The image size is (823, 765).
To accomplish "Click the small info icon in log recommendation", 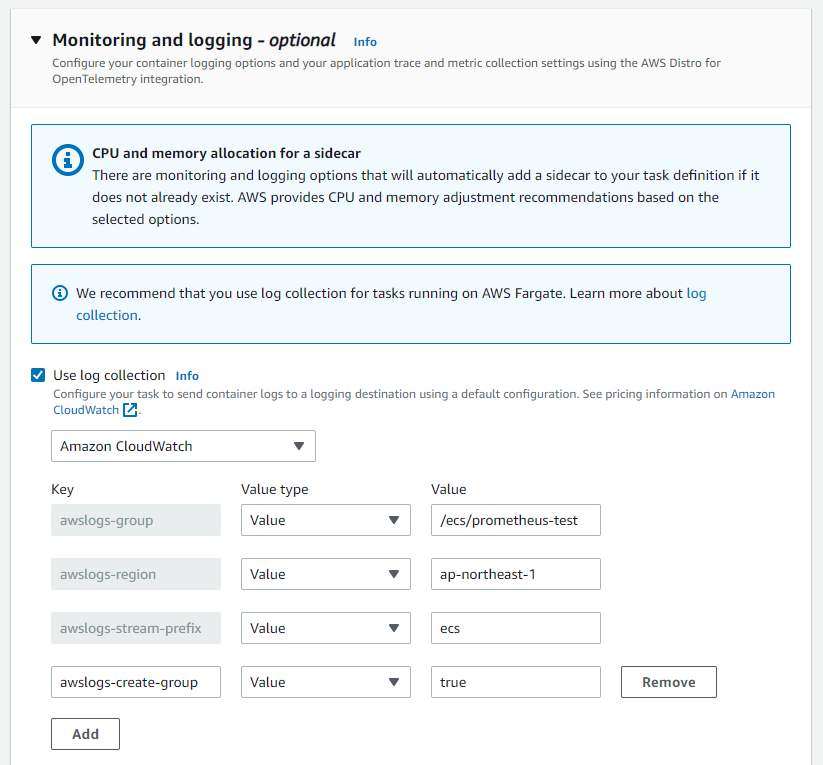I will click(59, 294).
